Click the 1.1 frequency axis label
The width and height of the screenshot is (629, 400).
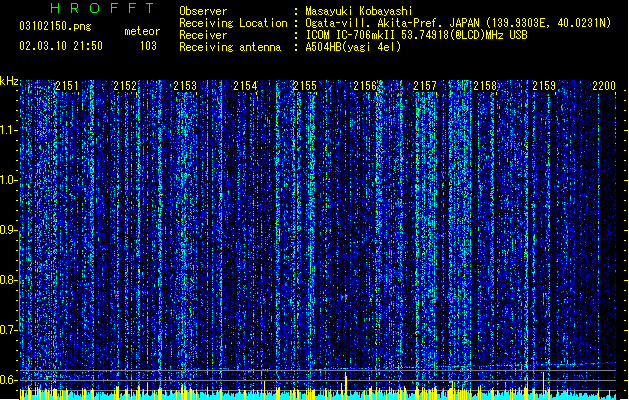coord(8,130)
